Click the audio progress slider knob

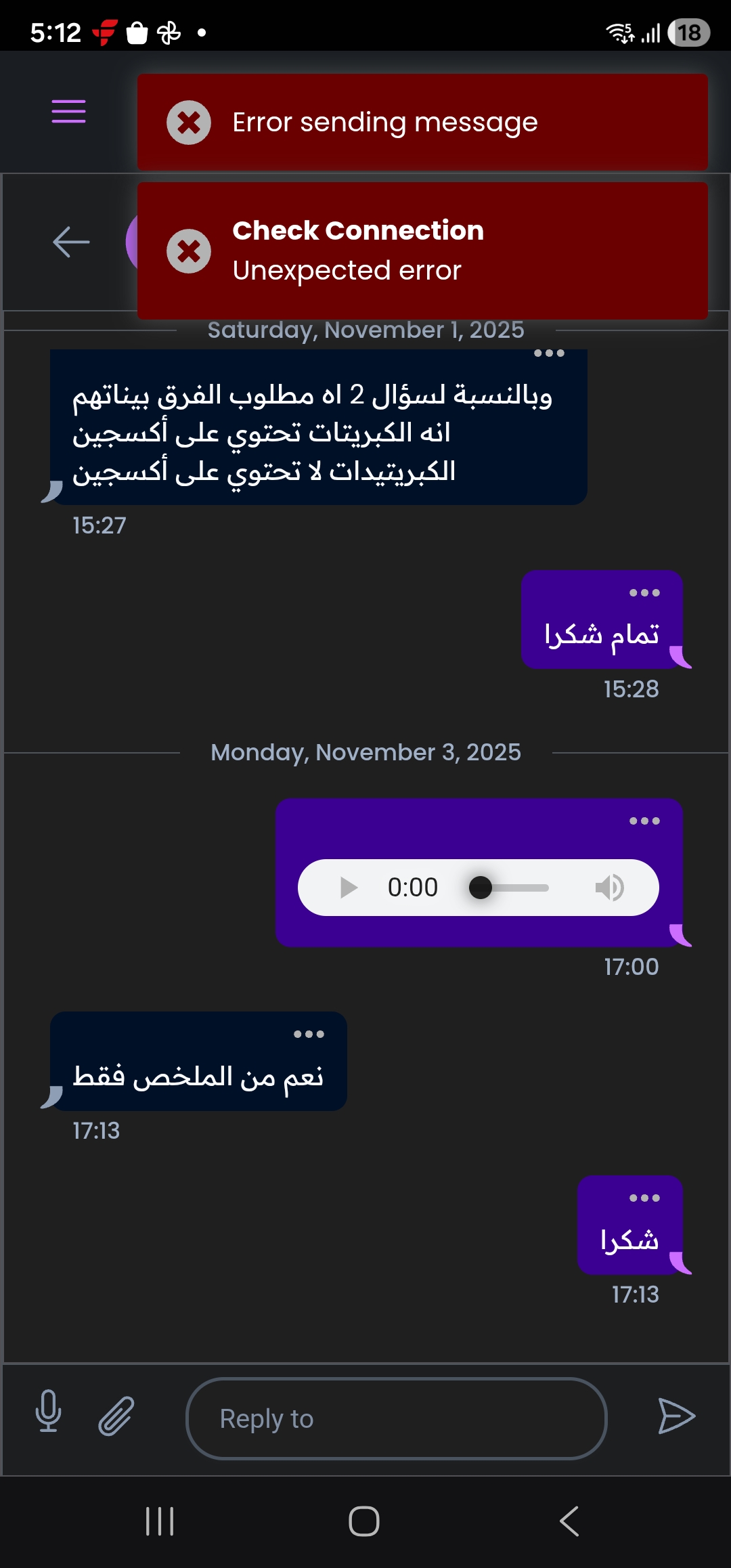click(481, 888)
